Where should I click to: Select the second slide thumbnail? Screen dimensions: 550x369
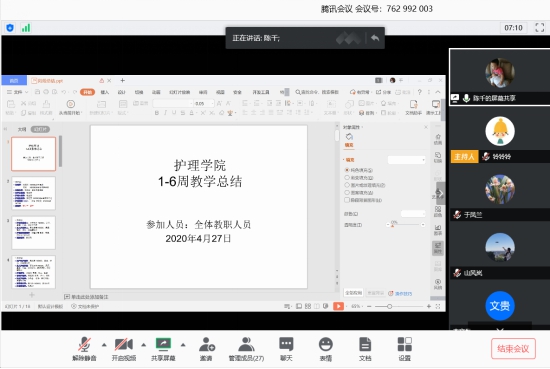tap(34, 193)
